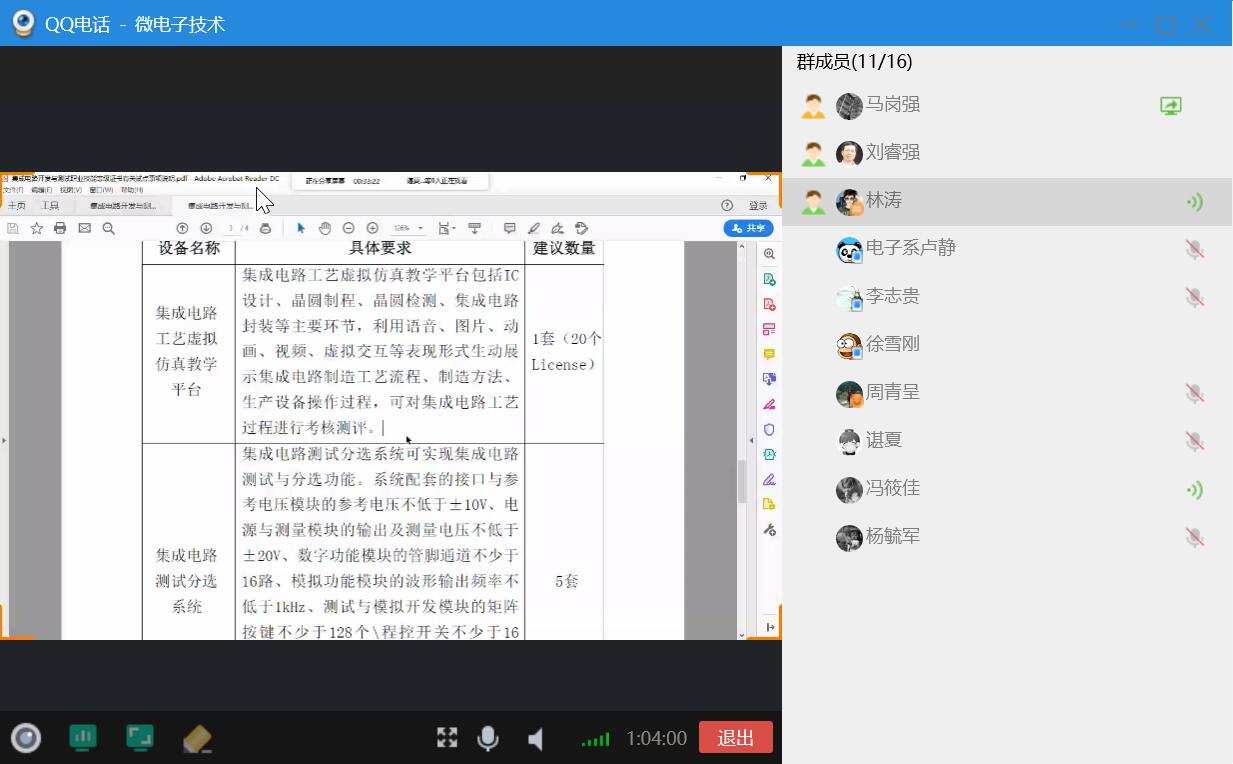
Task: Toggle the microphone in the call bar
Action: 488,738
